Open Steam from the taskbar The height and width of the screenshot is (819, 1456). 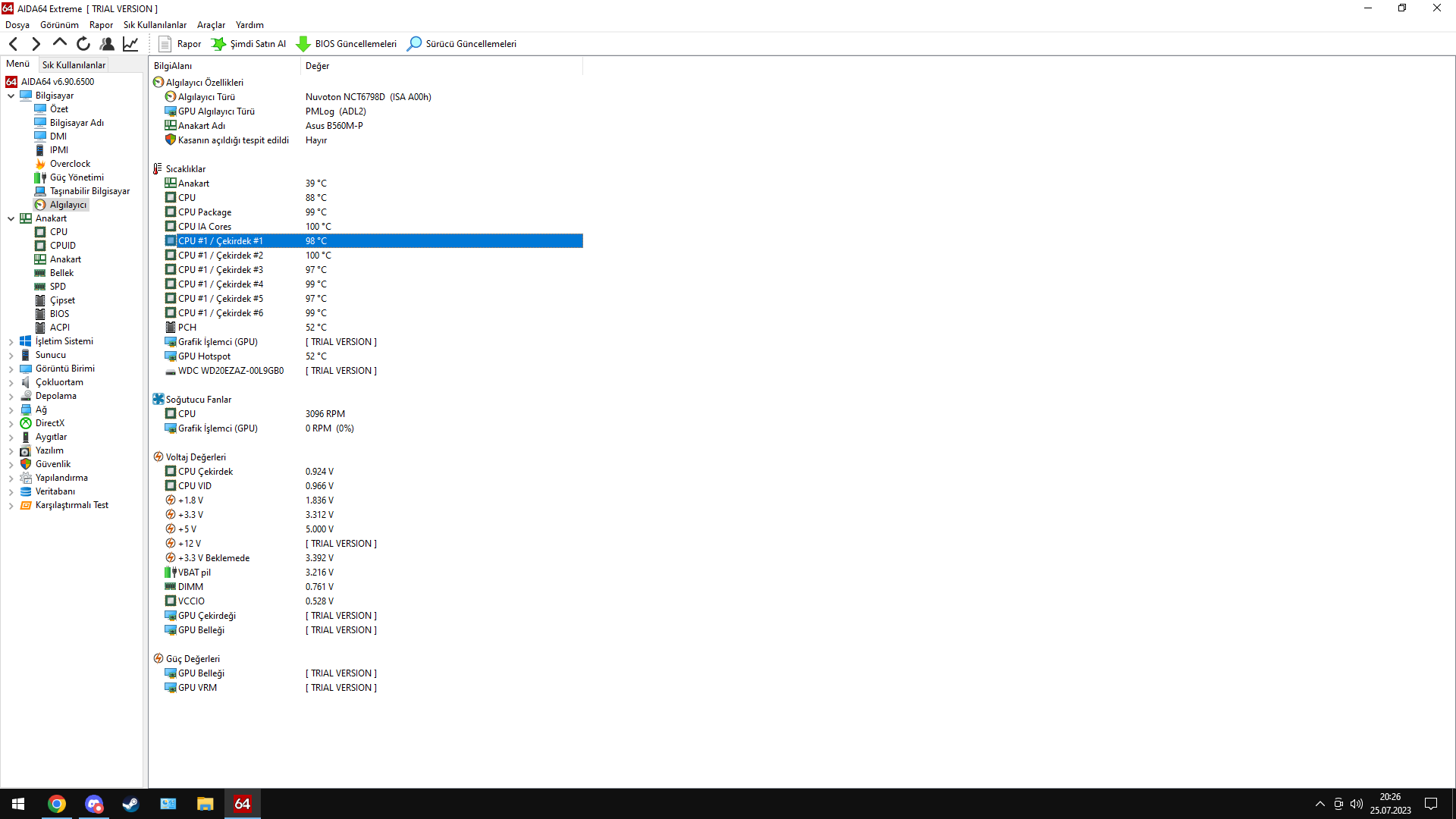point(130,804)
